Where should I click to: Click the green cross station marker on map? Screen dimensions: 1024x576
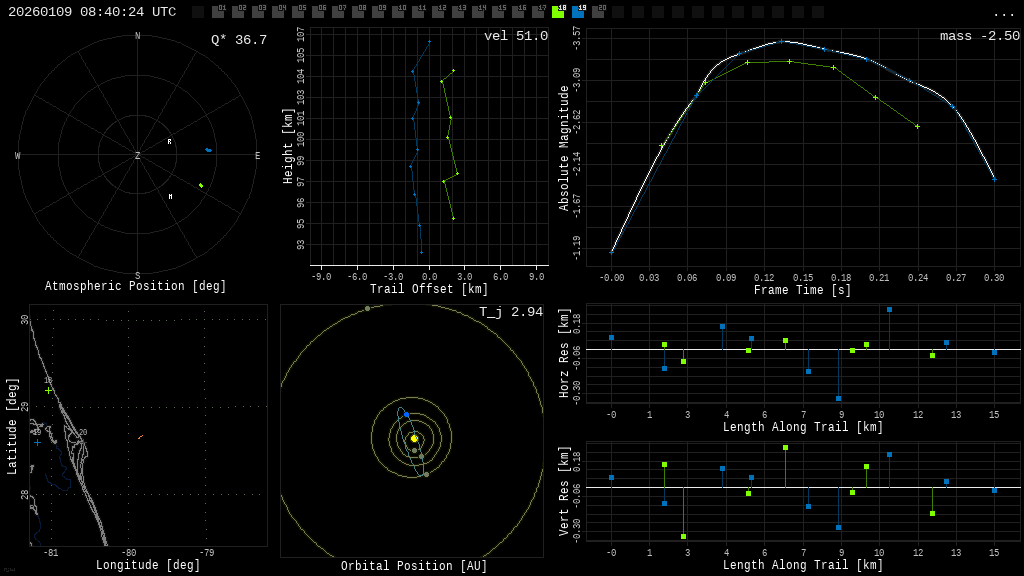[48, 390]
